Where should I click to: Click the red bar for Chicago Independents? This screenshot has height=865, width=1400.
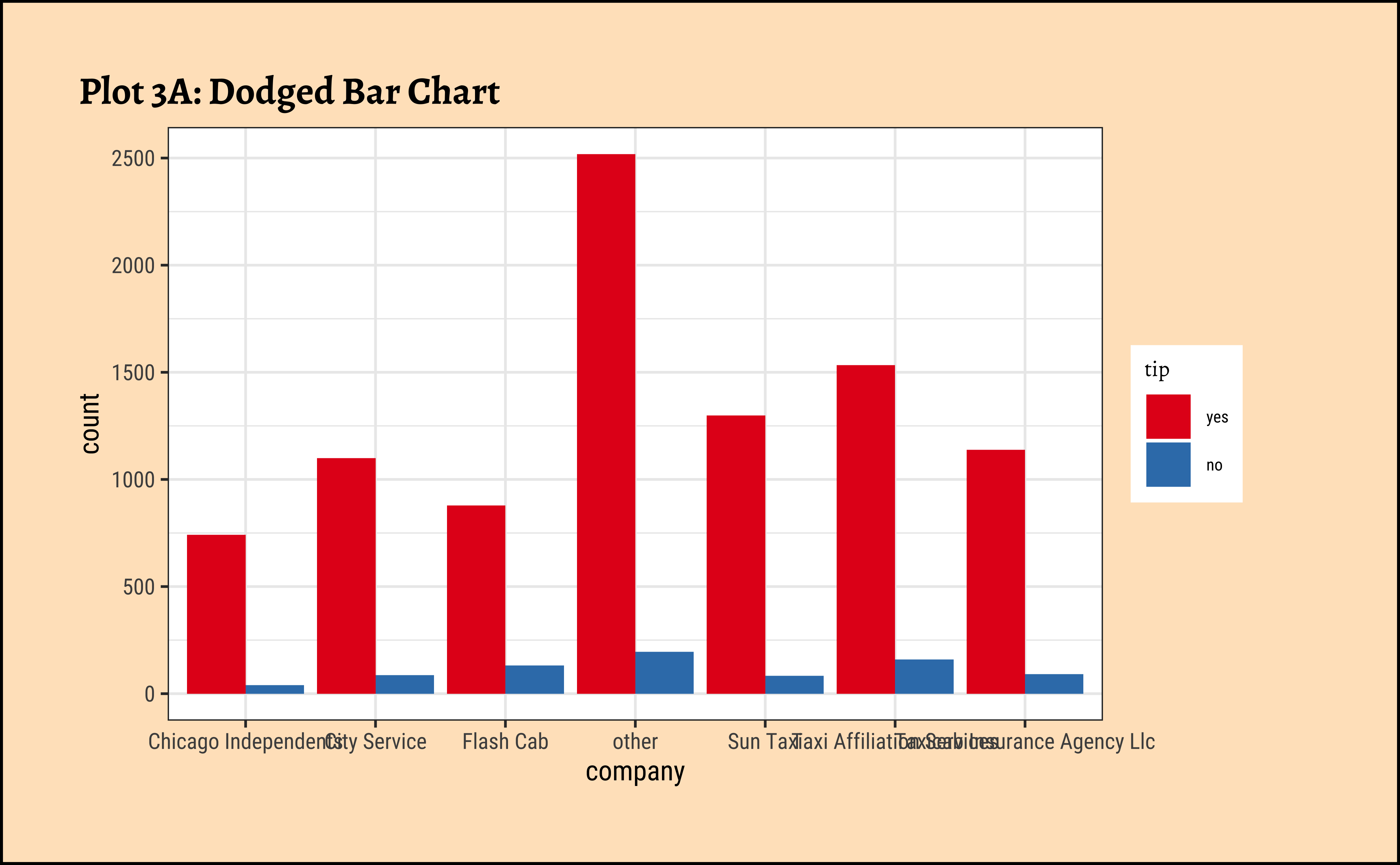216,614
